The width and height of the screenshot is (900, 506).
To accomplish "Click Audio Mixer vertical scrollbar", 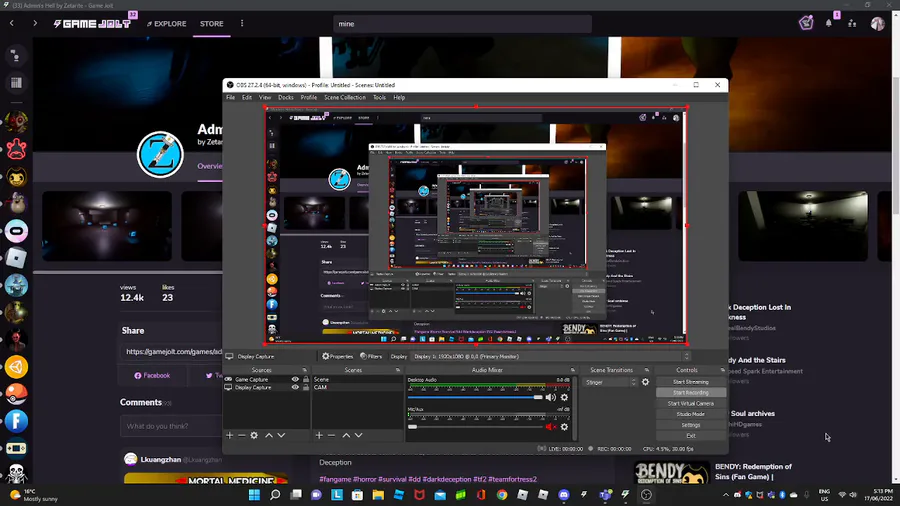I will point(575,408).
